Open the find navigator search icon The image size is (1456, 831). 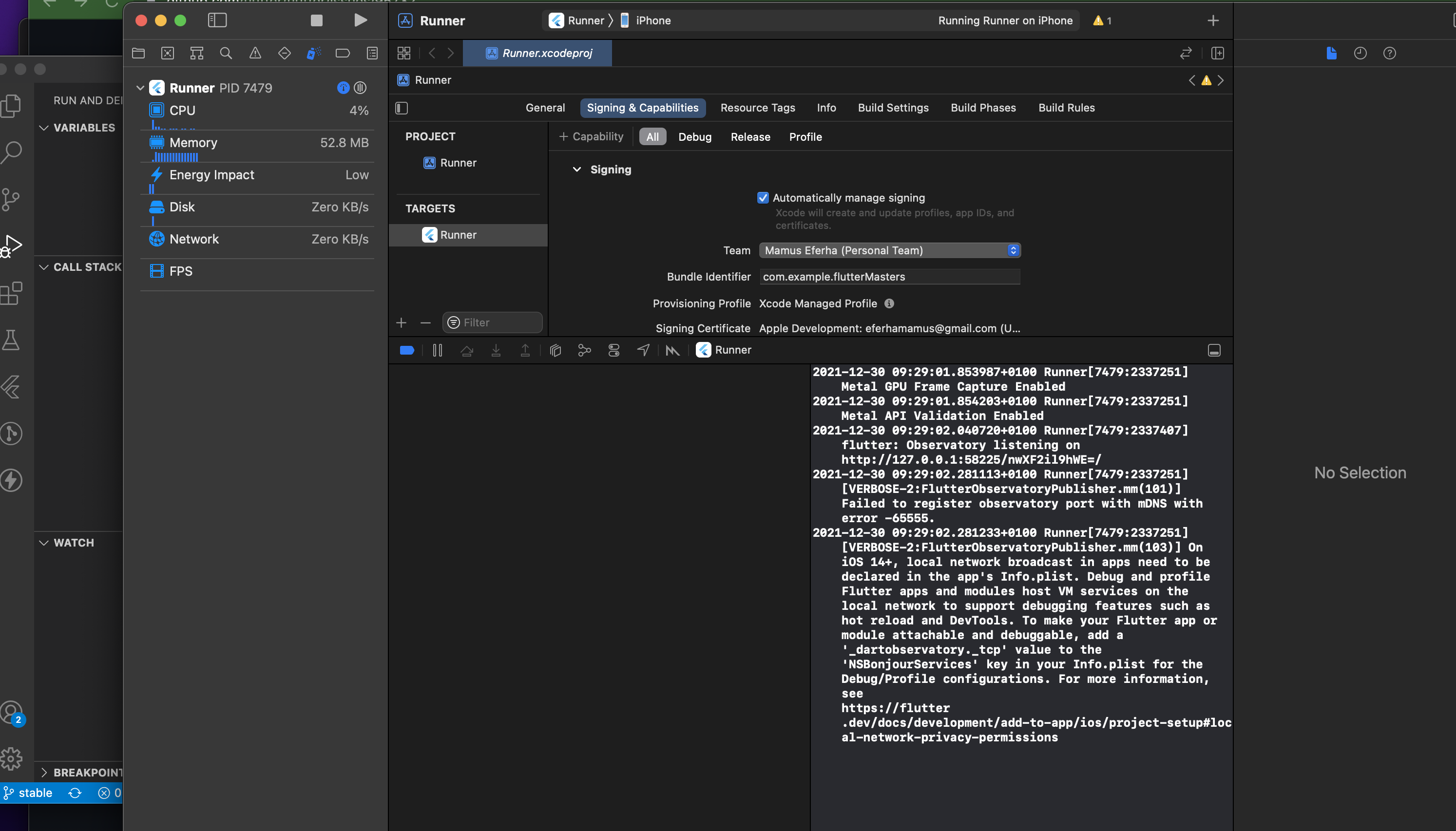(226, 53)
